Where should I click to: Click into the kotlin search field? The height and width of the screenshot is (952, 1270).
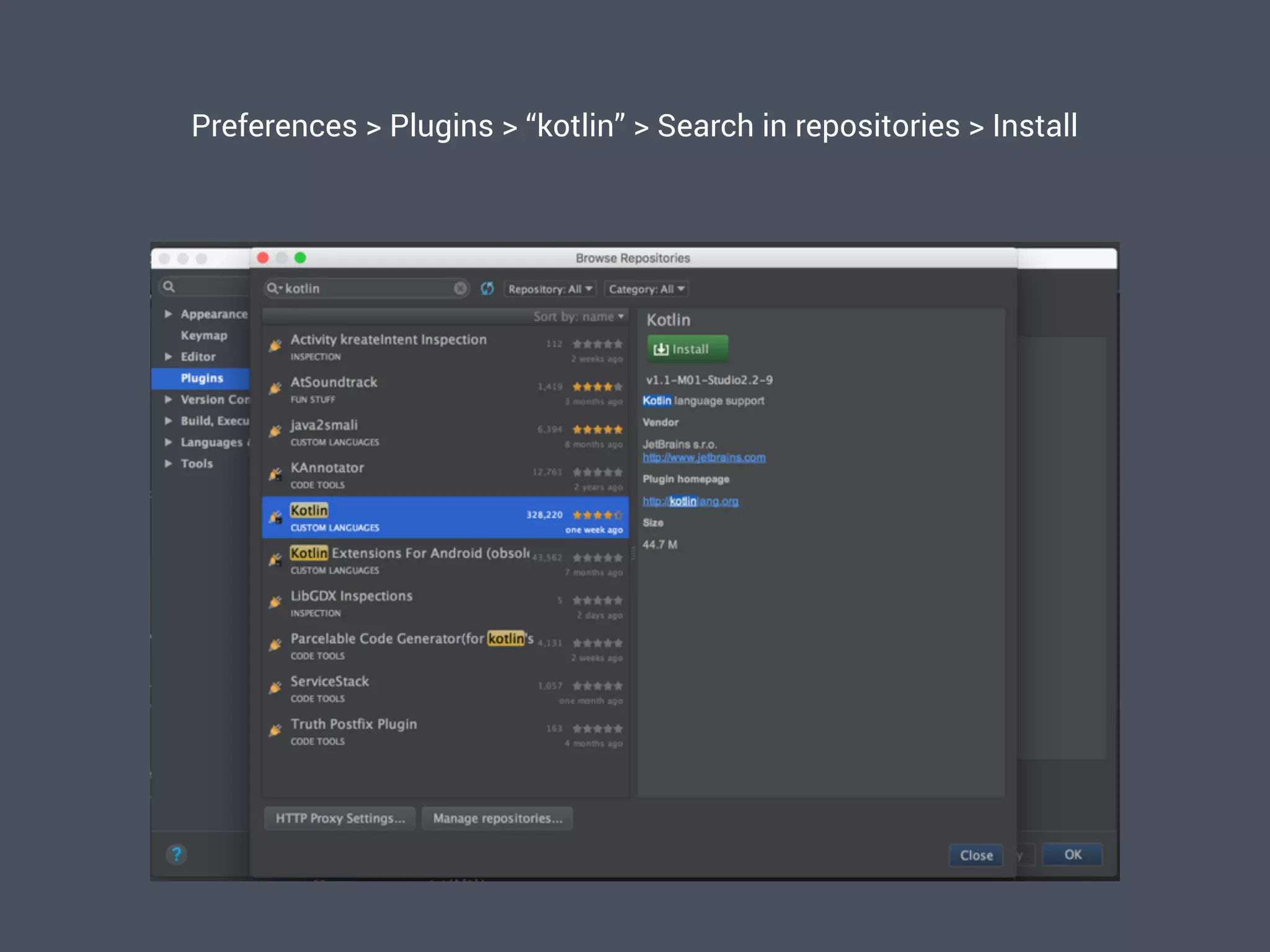367,288
